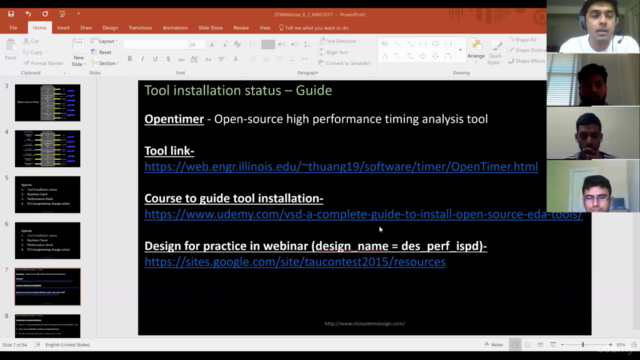
Task: Open Shape Fill options
Action: (x=523, y=40)
